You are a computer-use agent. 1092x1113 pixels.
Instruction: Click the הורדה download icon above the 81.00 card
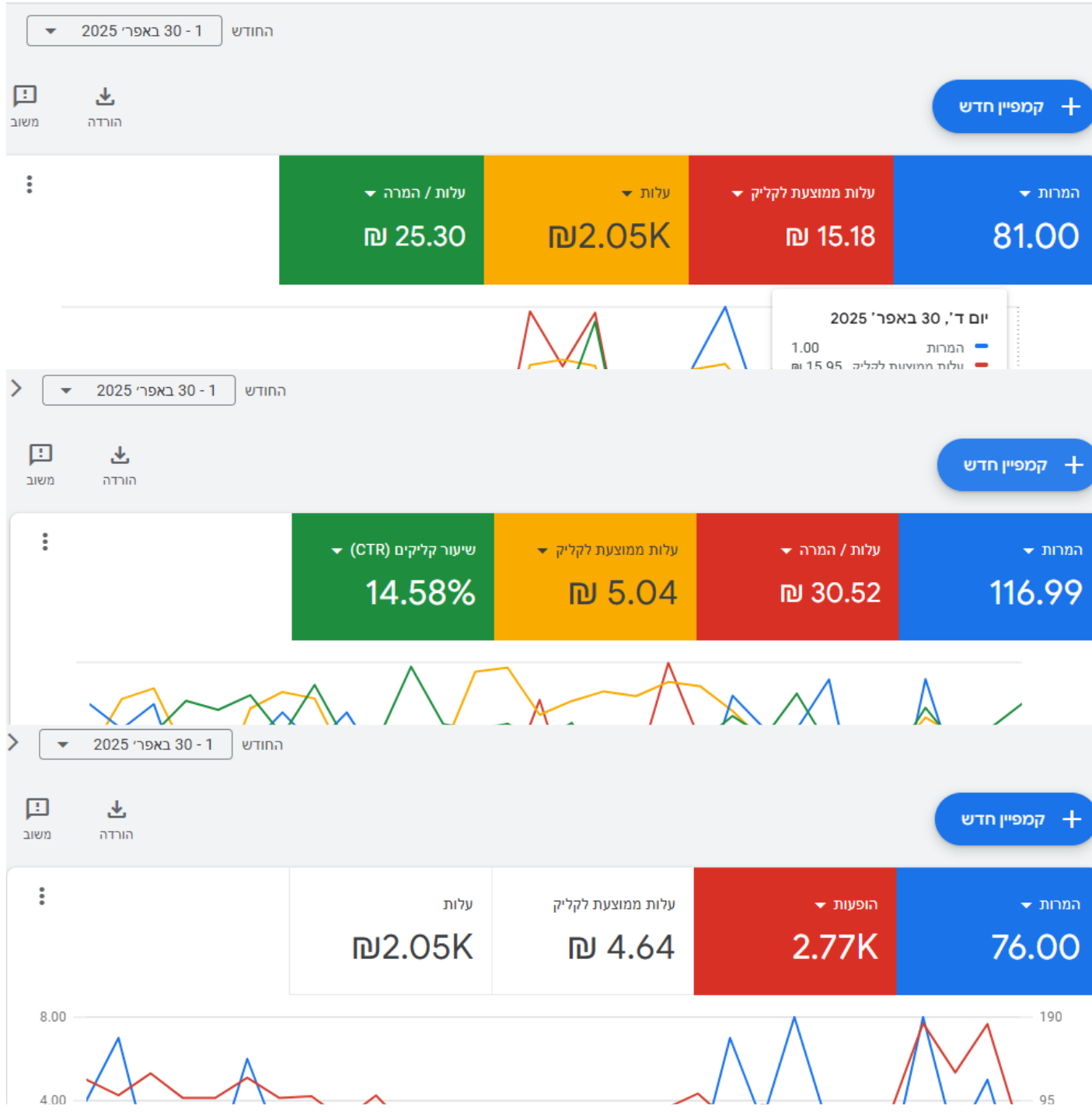(x=105, y=97)
